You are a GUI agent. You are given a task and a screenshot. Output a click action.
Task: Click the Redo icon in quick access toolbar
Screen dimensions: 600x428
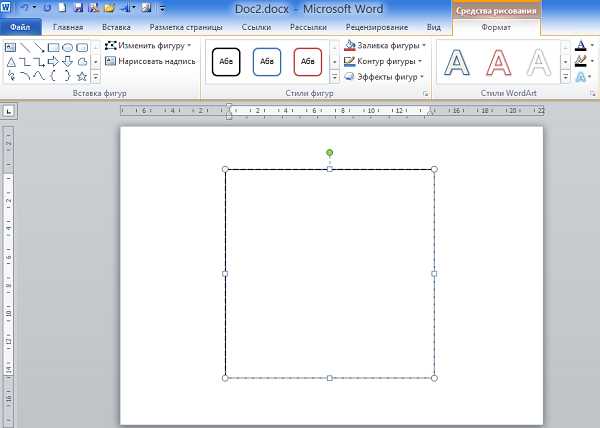[47, 8]
